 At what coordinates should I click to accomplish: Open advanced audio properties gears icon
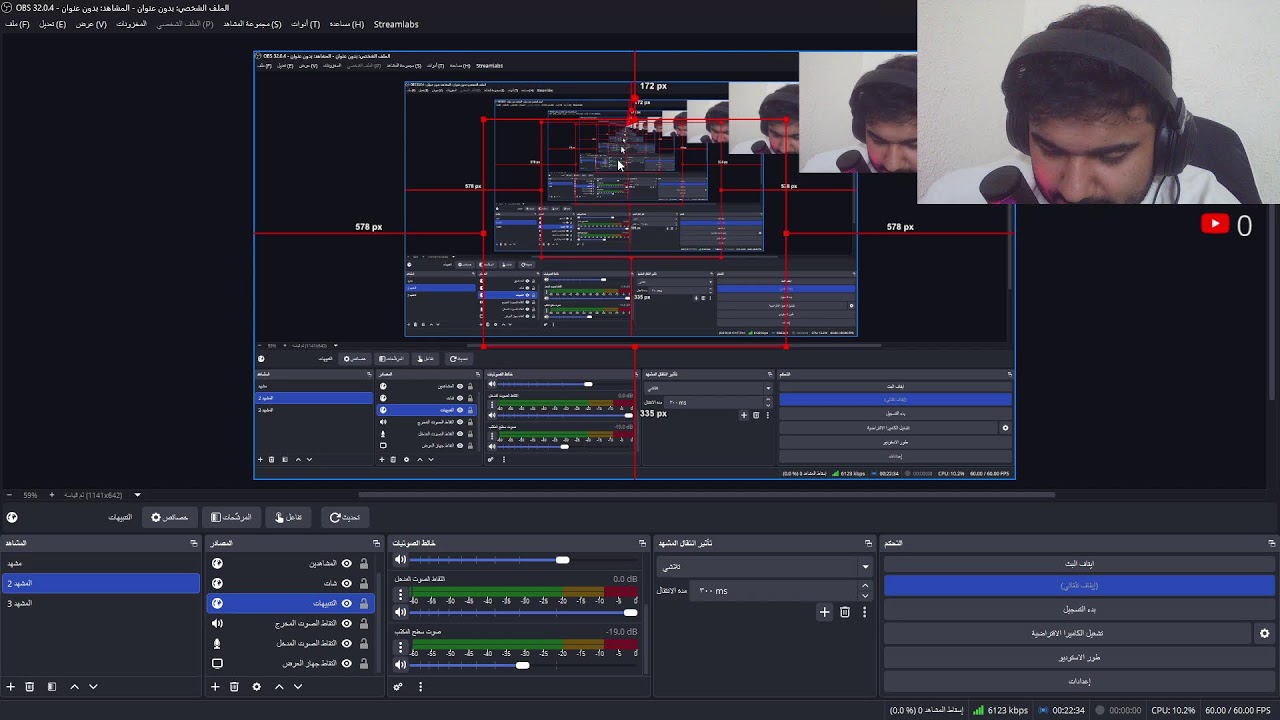click(x=398, y=687)
